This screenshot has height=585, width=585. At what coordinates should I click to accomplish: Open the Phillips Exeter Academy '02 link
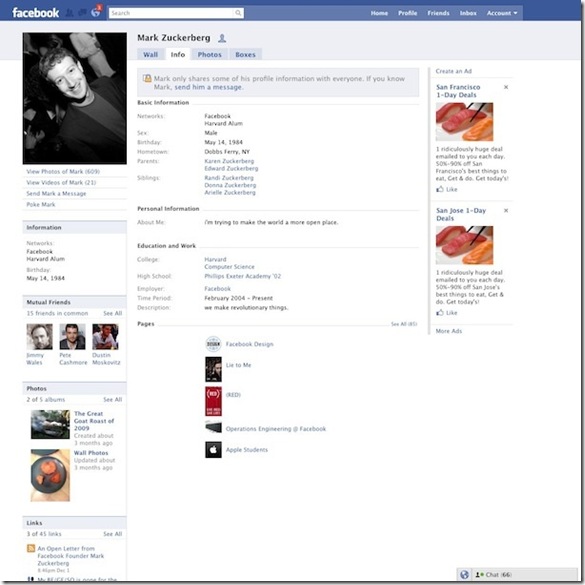[243, 276]
